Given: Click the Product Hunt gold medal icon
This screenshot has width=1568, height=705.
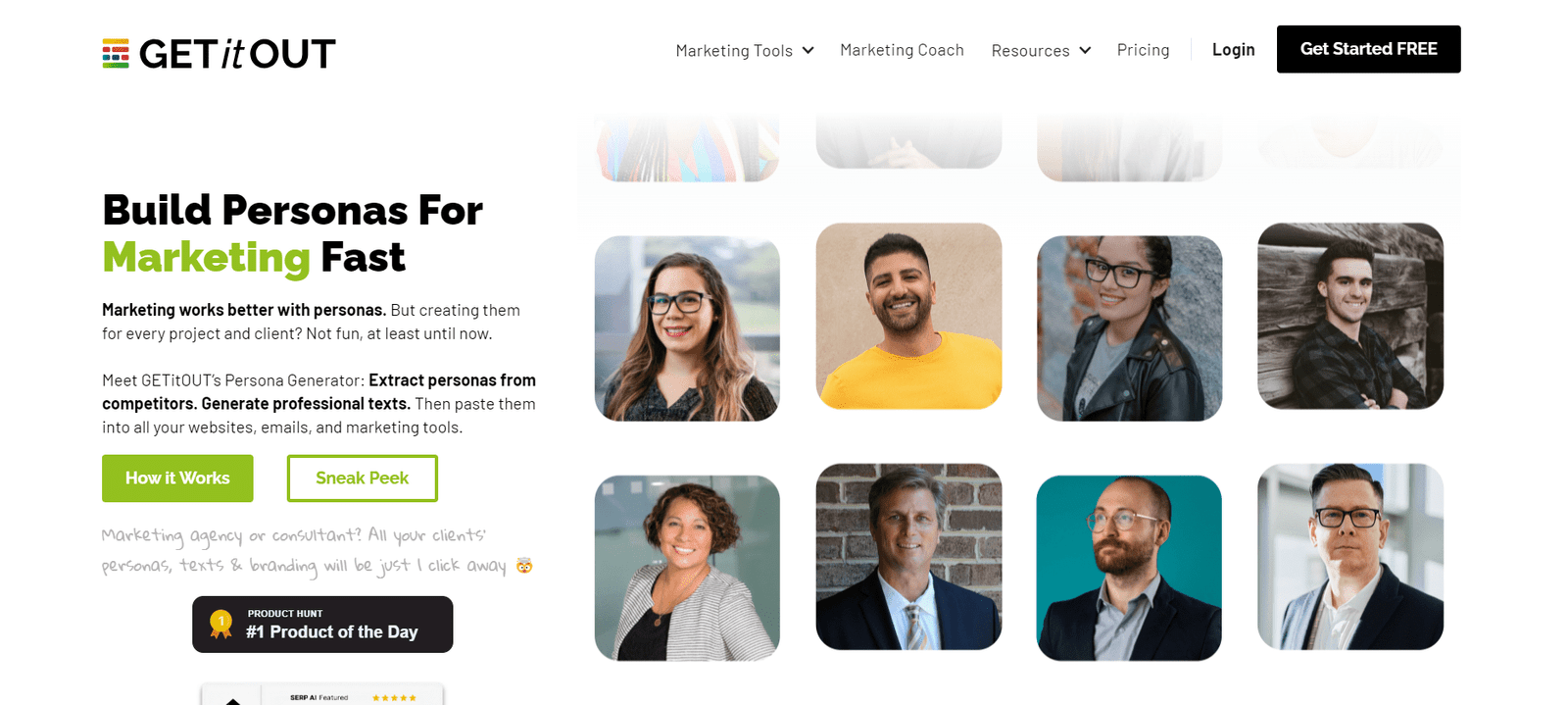Looking at the screenshot, I should coord(221,625).
